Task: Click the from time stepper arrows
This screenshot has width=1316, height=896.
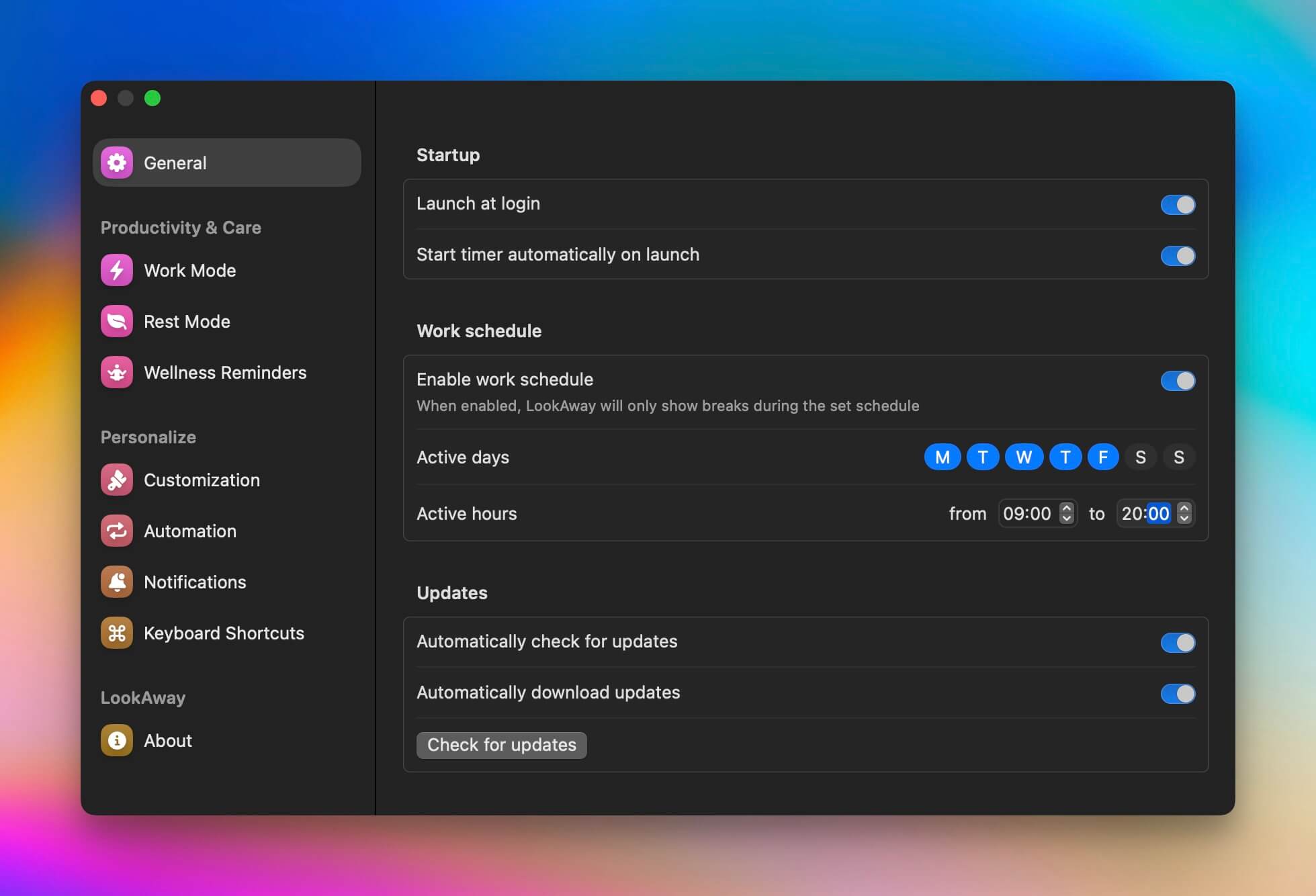Action: pos(1066,513)
